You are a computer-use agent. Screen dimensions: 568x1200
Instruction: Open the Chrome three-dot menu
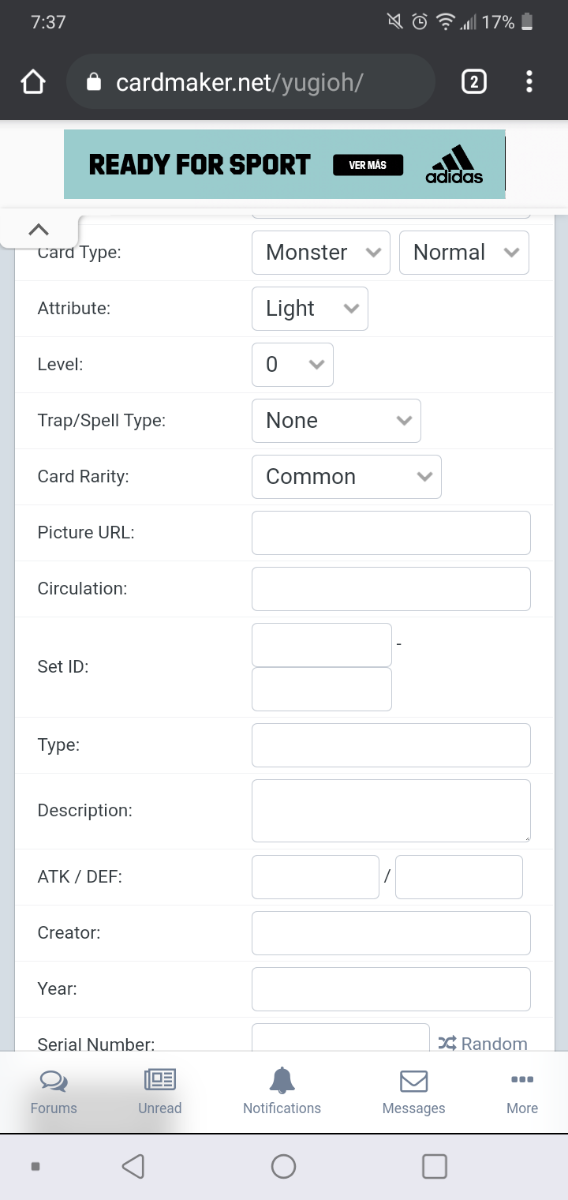pos(529,82)
